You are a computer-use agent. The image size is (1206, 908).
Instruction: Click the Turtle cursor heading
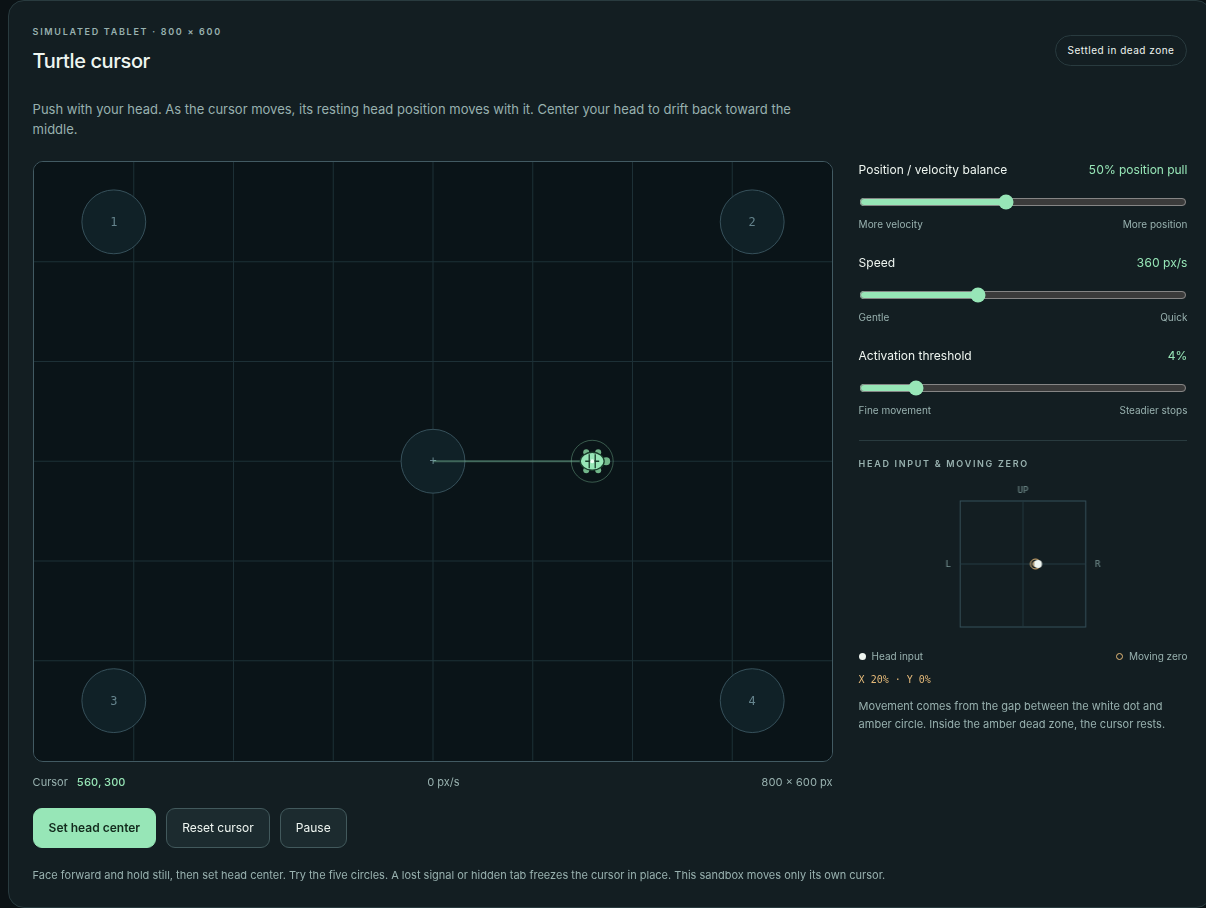pos(91,61)
